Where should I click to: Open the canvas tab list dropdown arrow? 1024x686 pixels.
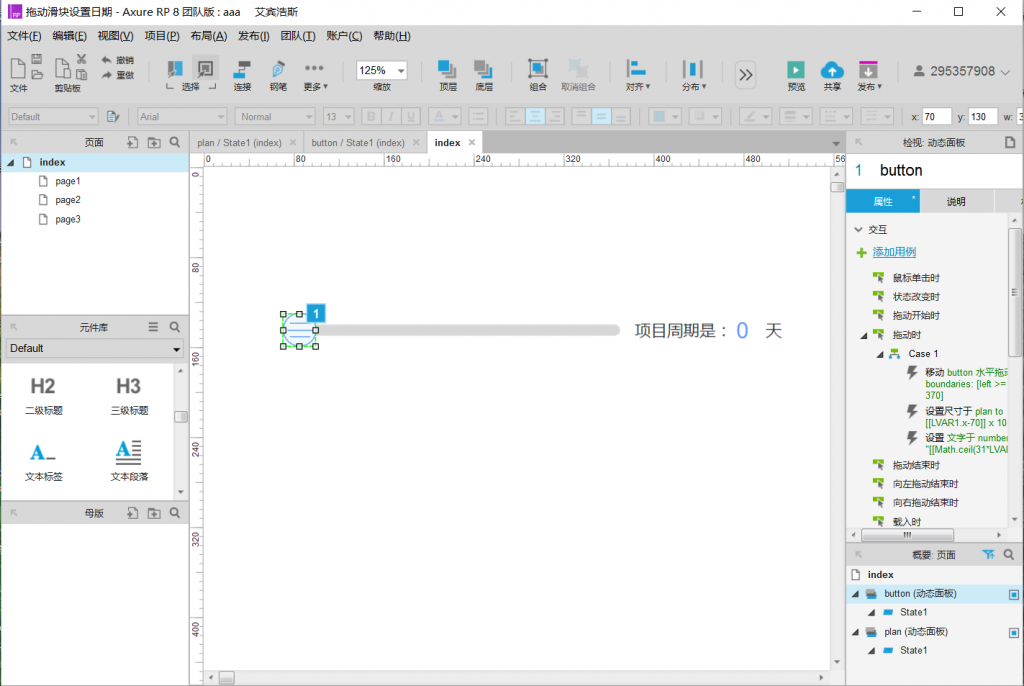click(836, 143)
